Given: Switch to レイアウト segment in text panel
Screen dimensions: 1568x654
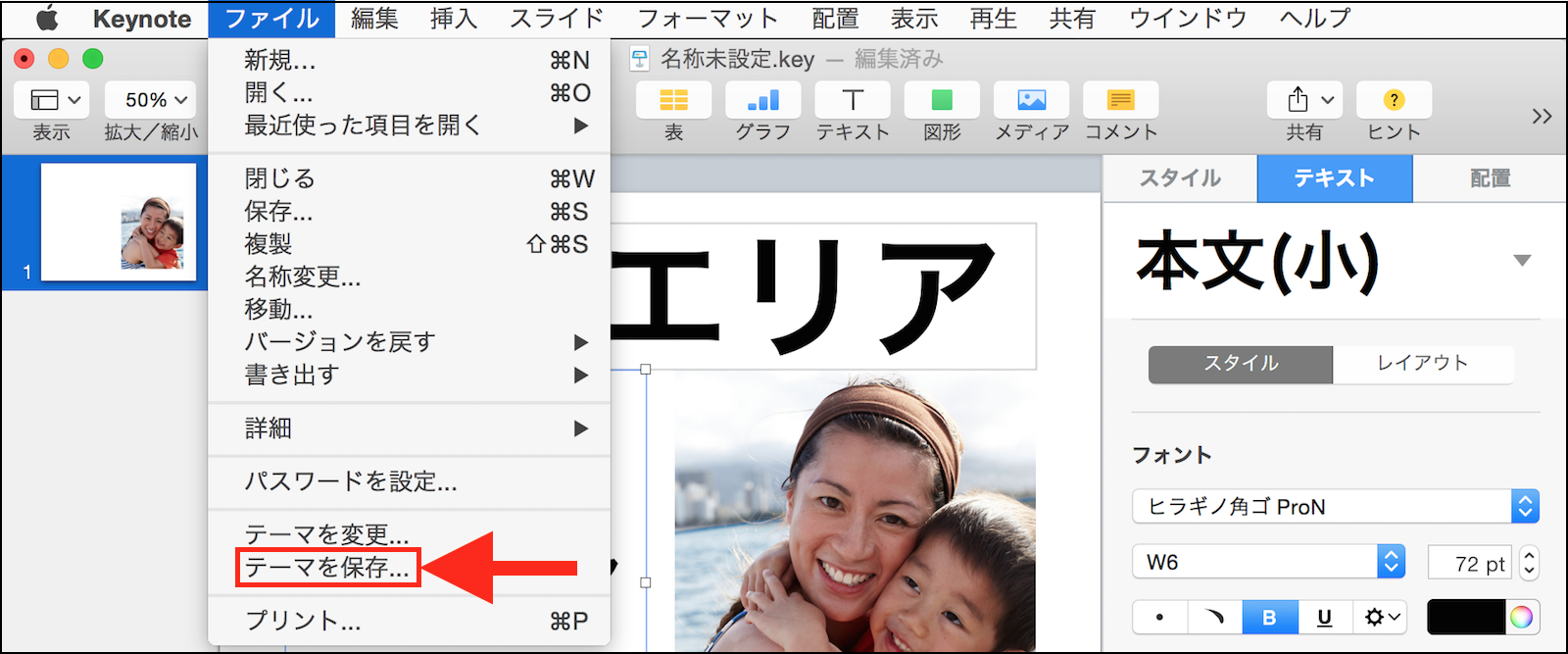Looking at the screenshot, I should tap(1422, 364).
